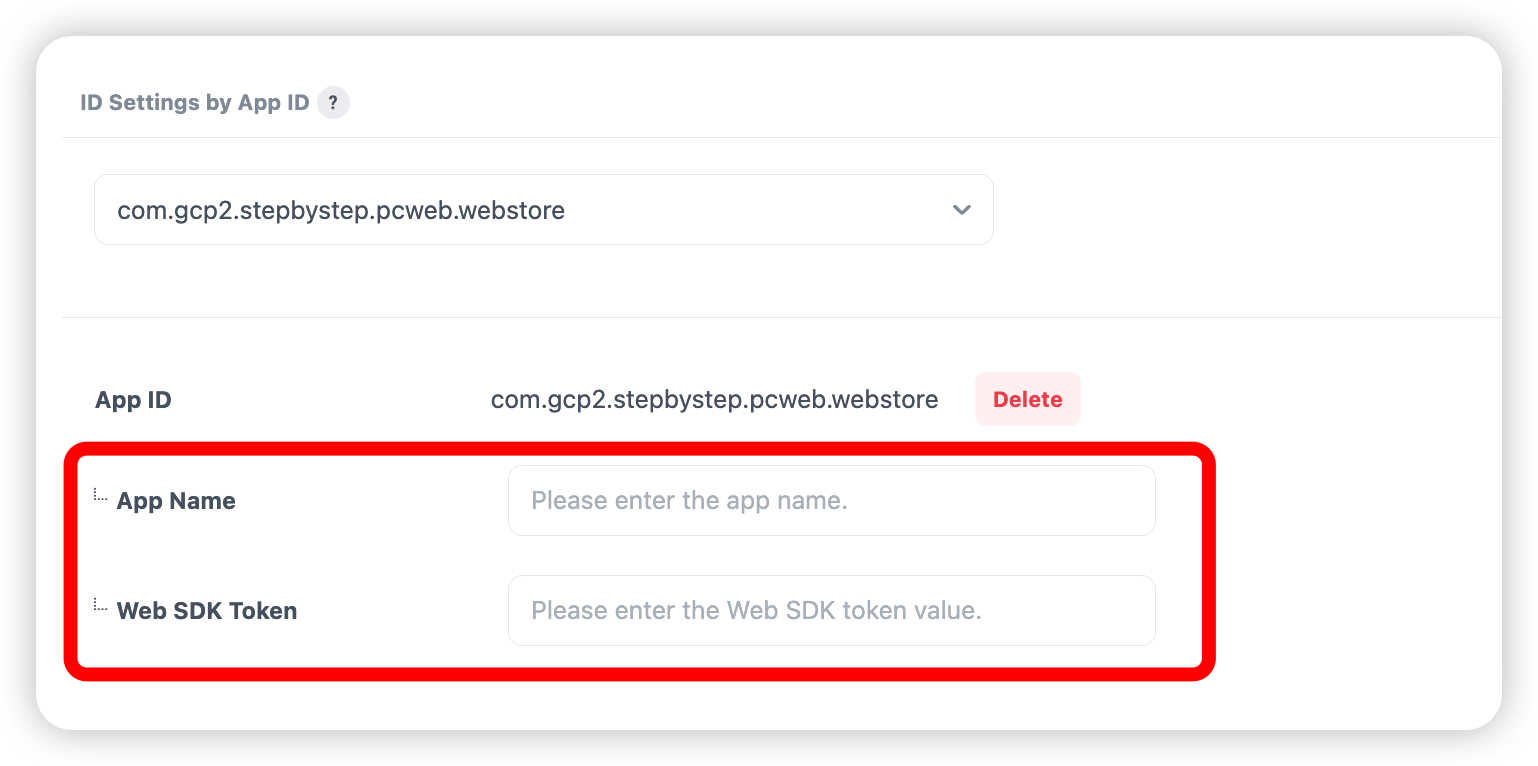Click the divider line under the settings heading

[780, 138]
